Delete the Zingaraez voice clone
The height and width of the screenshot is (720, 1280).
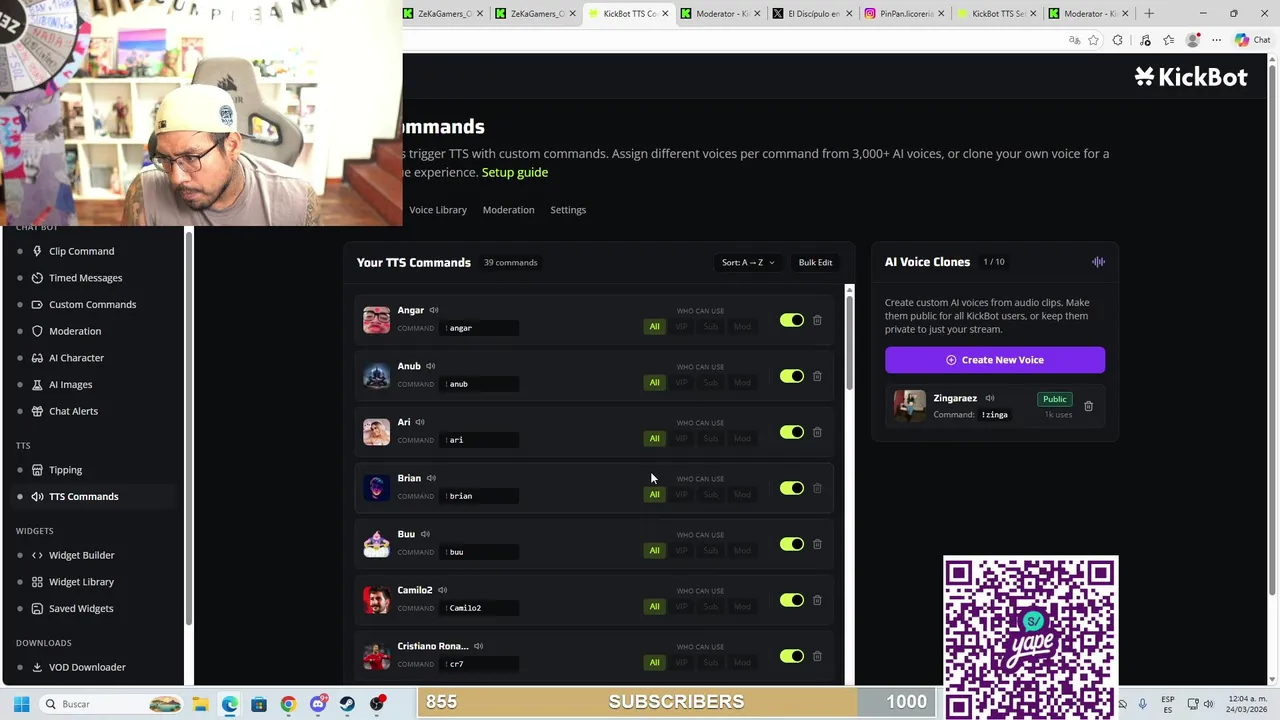click(x=1088, y=406)
